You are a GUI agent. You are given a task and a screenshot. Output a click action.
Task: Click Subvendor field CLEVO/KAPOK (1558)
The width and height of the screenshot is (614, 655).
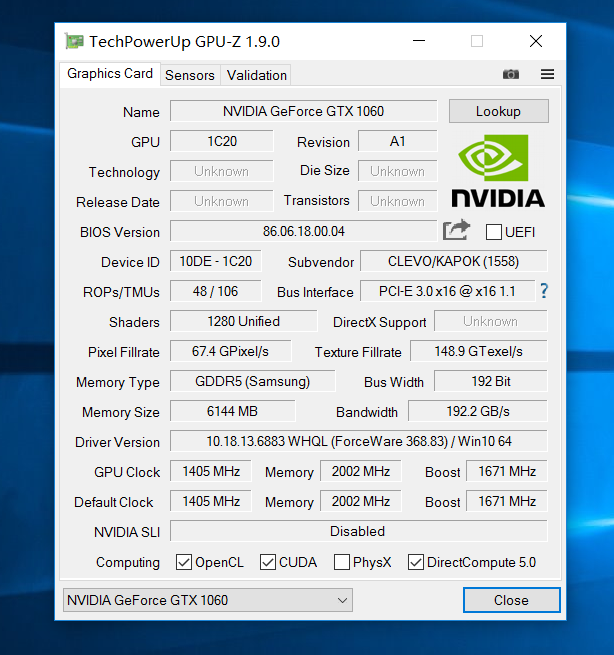[x=454, y=261]
